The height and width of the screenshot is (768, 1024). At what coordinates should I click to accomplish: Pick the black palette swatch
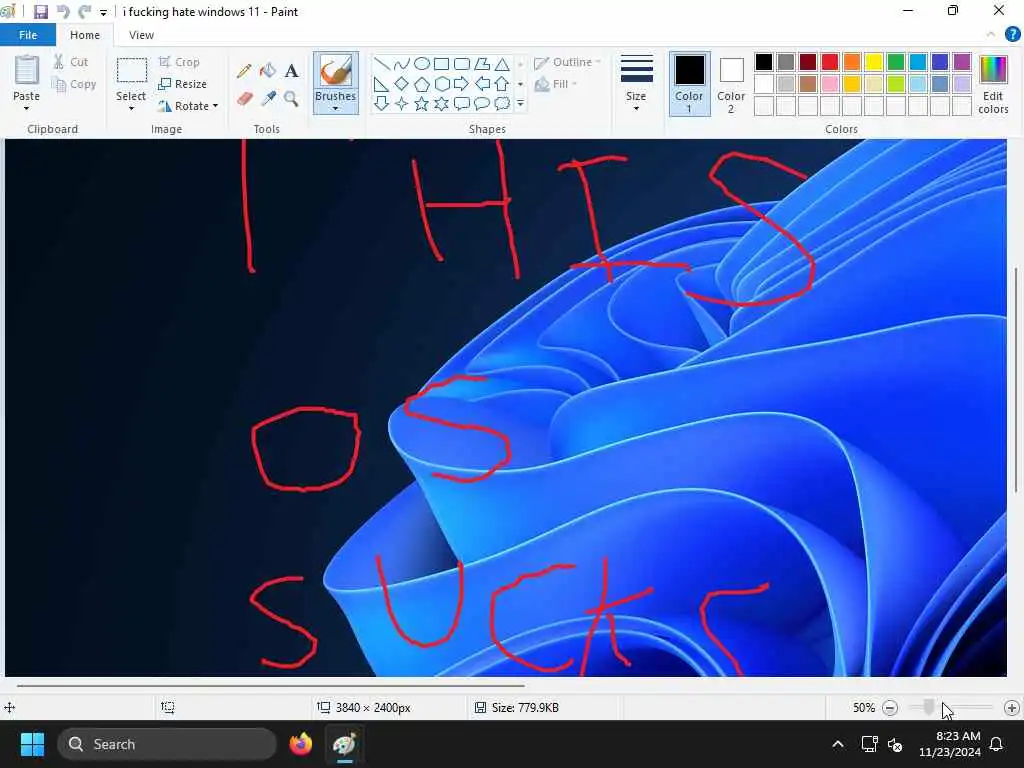[x=764, y=62]
